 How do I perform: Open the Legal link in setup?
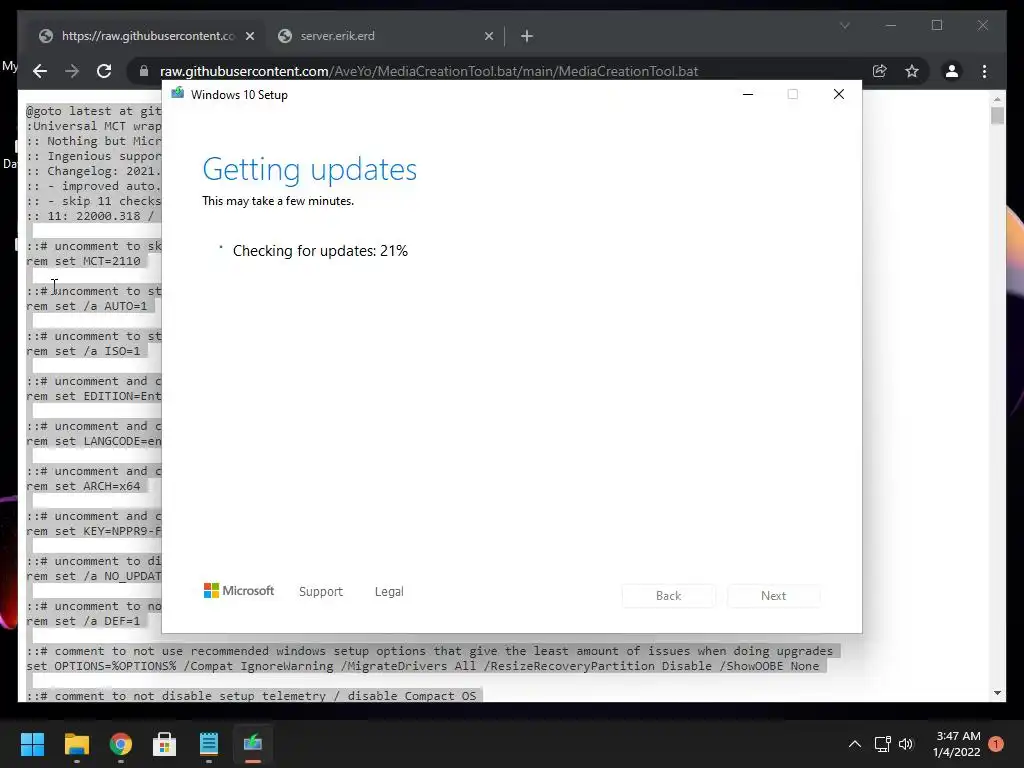(x=389, y=592)
